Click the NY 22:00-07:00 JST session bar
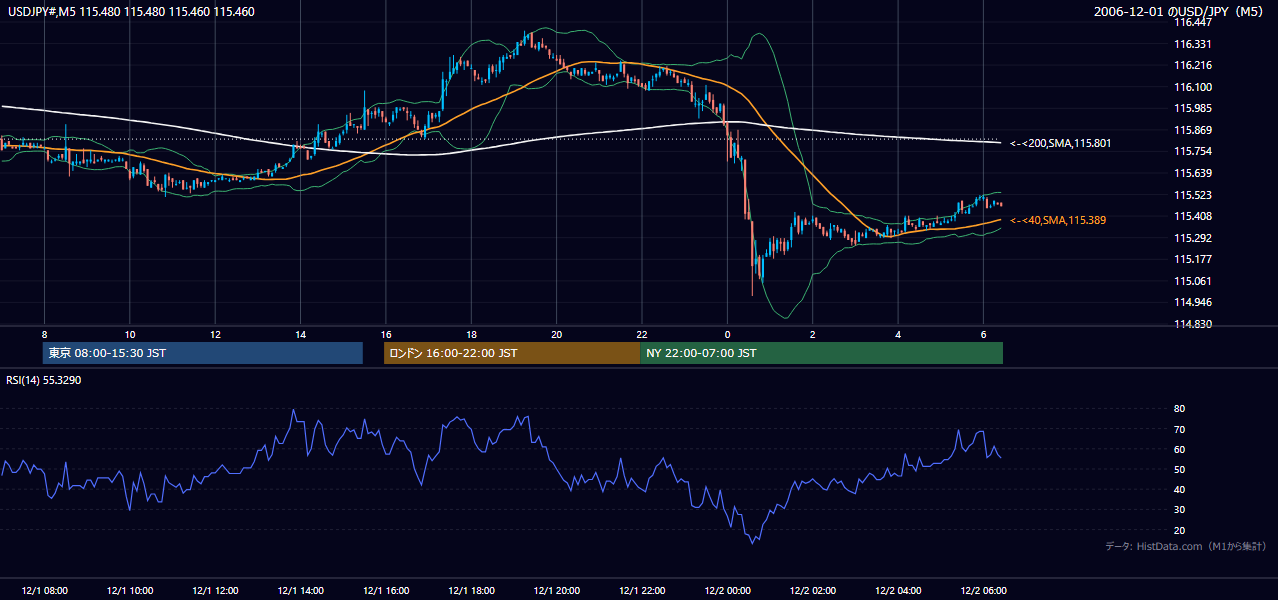1278x600 pixels. pos(821,353)
